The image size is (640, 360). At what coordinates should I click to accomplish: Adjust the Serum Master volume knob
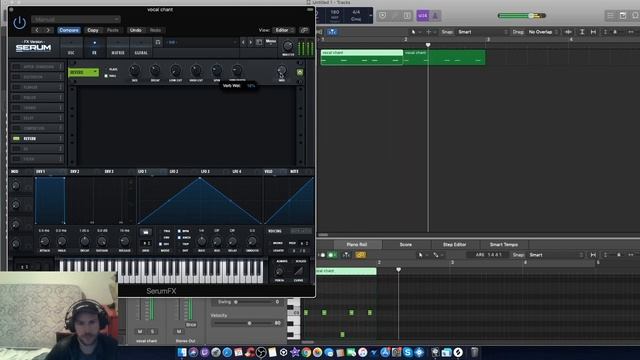pos(288,46)
